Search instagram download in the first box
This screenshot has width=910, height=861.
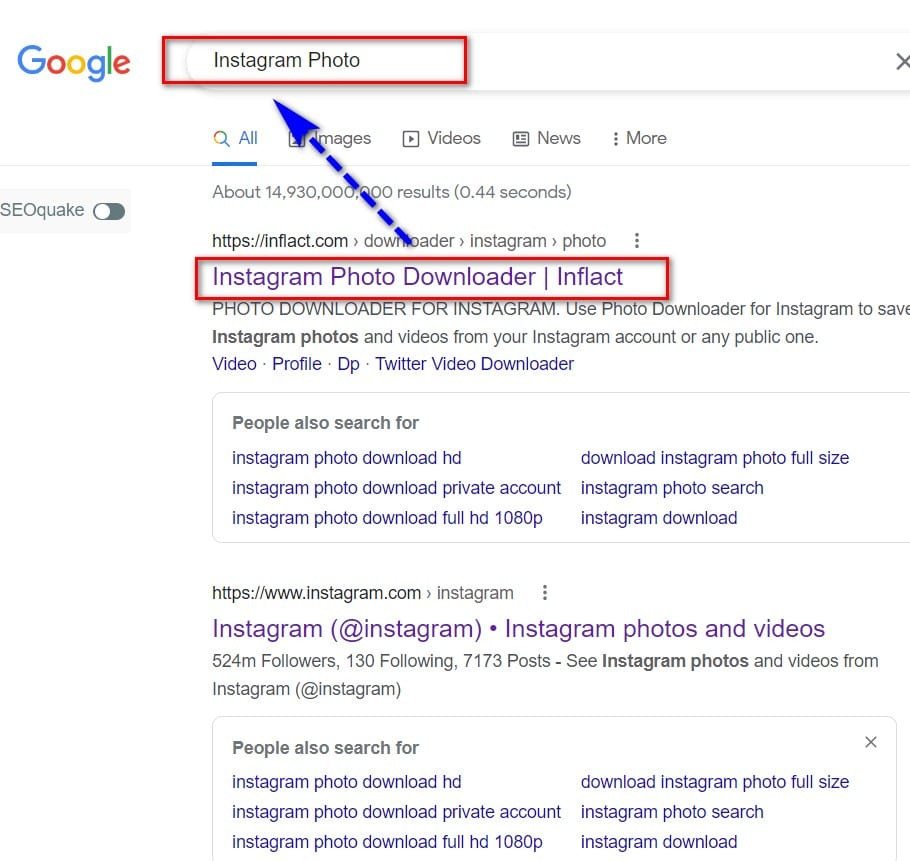[659, 518]
